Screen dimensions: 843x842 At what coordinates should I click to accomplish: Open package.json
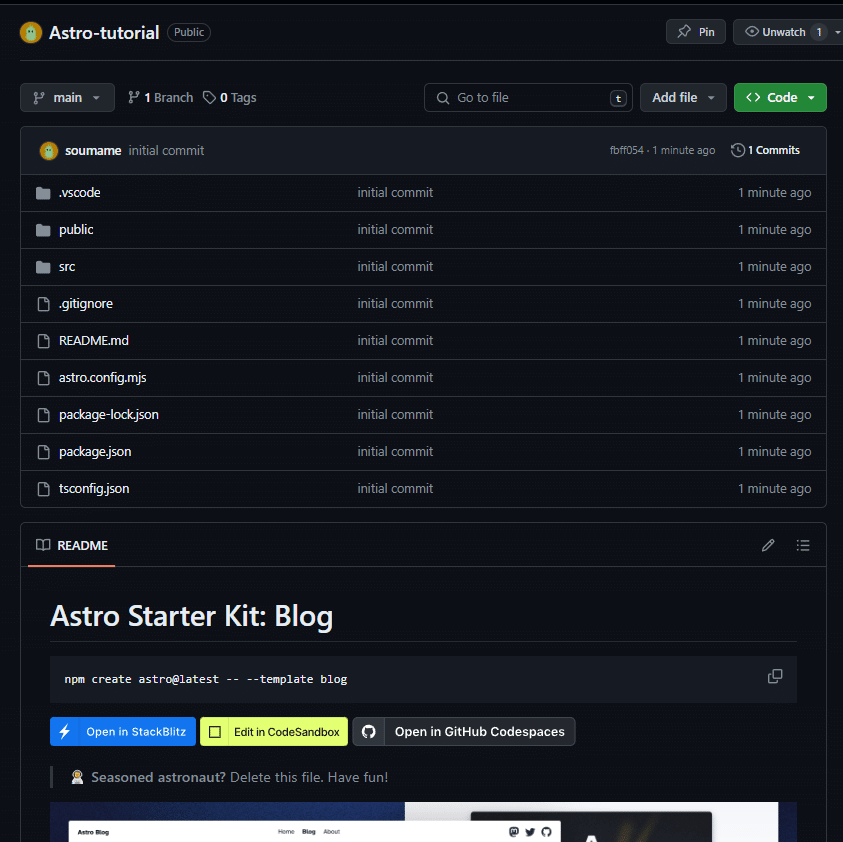[x=95, y=452]
